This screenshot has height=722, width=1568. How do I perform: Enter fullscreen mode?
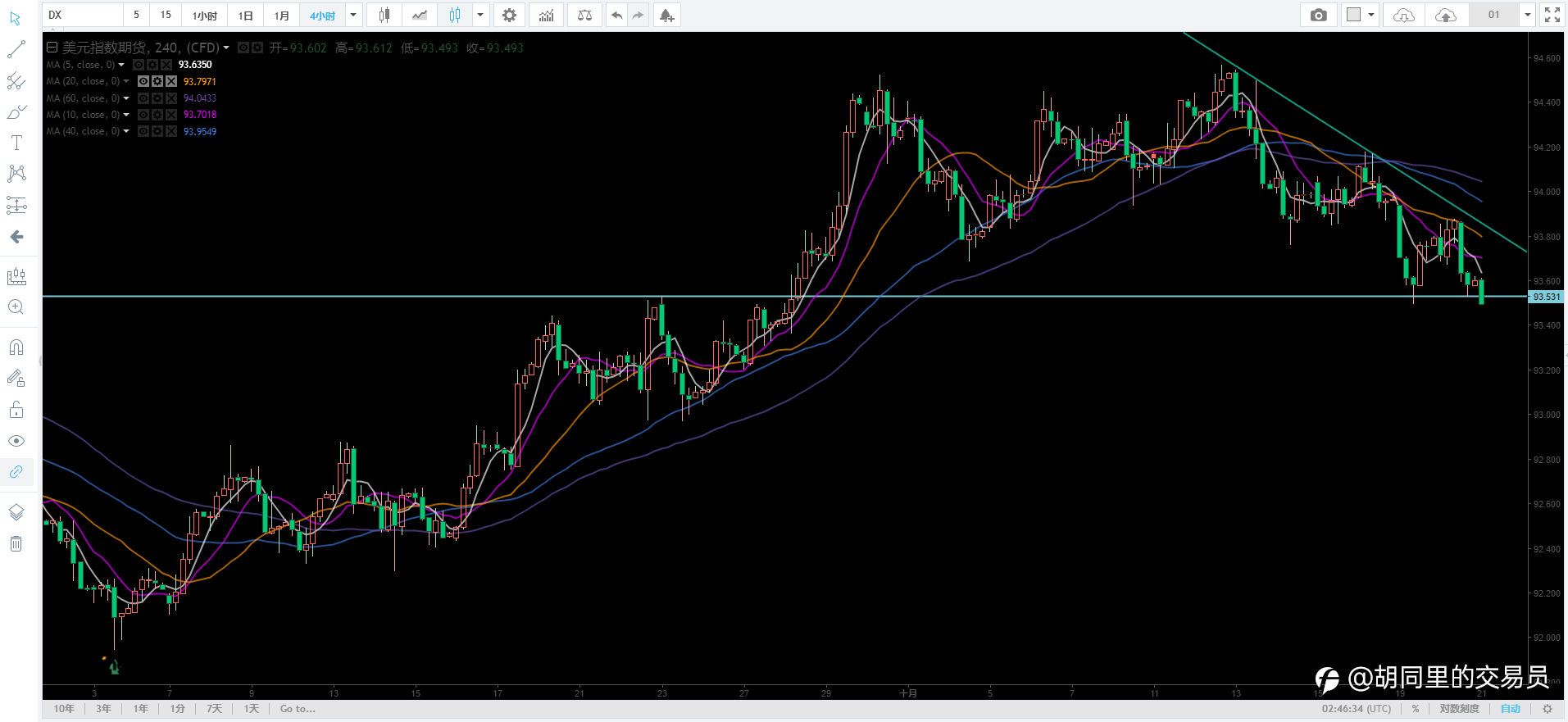pyautogui.click(x=1552, y=15)
